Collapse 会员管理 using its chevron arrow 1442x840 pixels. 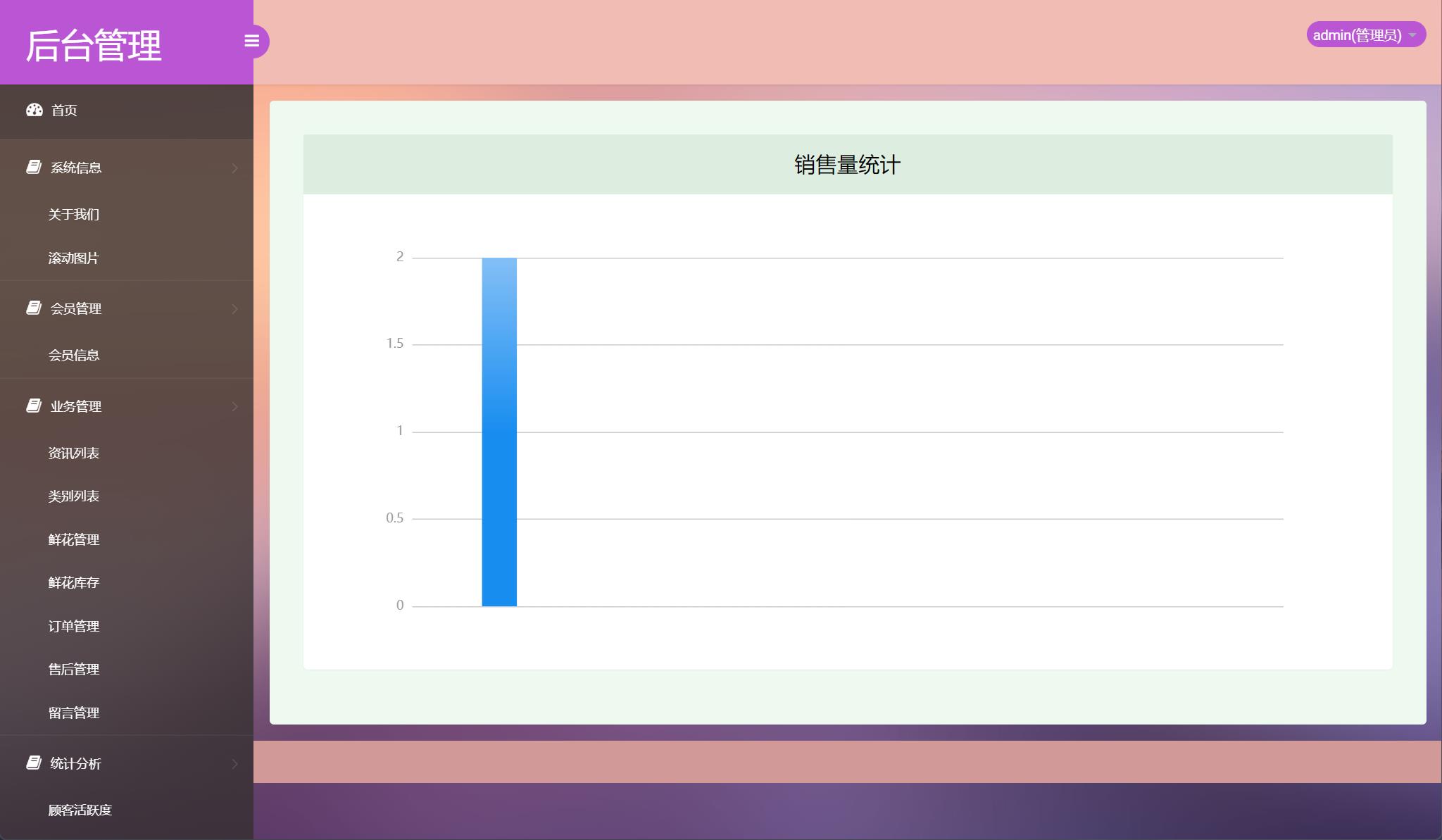click(x=234, y=308)
